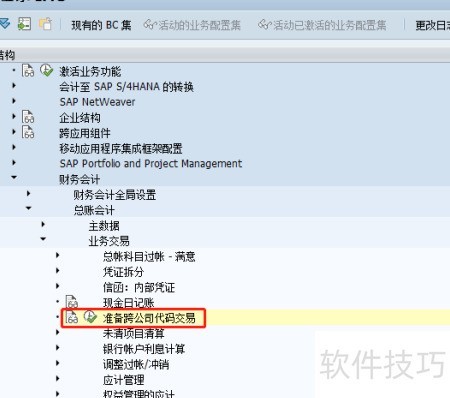Collapse the 总账会计 node
The image size is (450, 398).
click(x=28, y=208)
